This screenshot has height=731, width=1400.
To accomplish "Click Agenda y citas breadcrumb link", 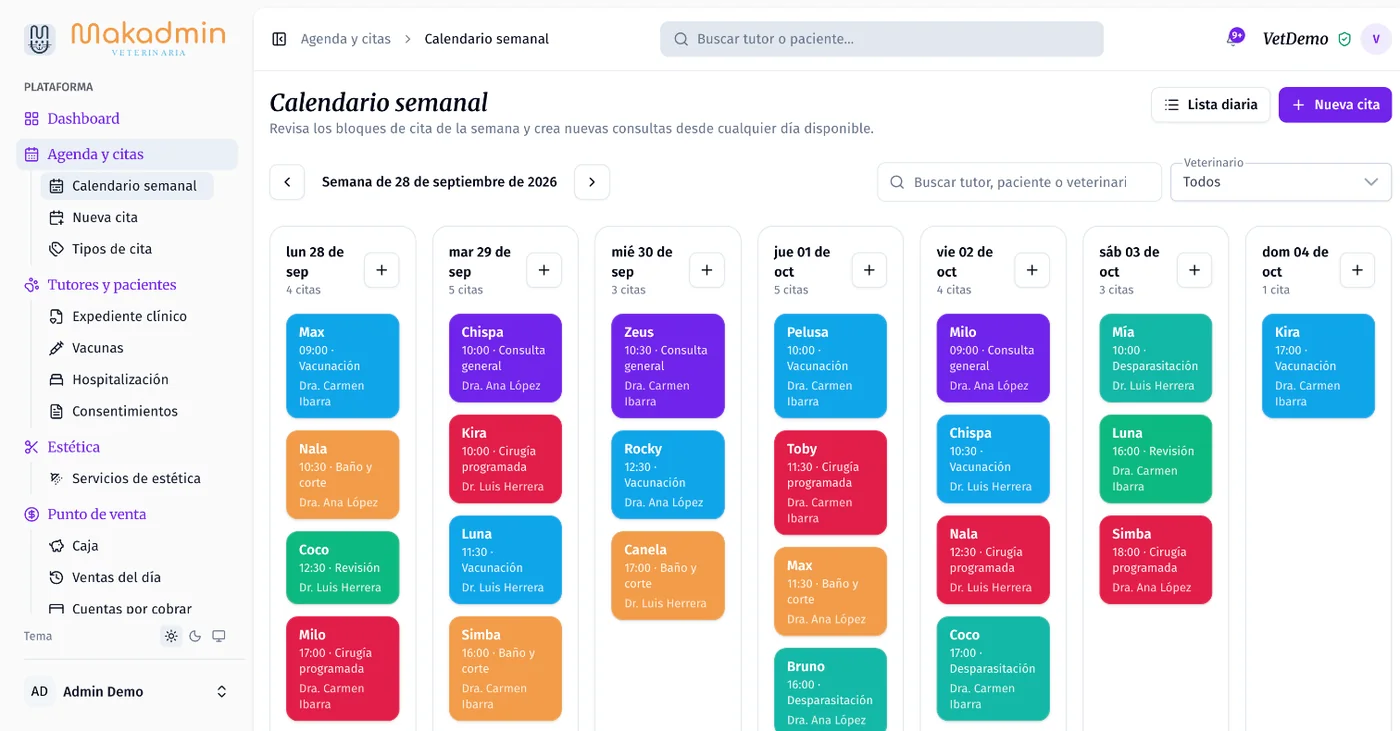I will (346, 39).
